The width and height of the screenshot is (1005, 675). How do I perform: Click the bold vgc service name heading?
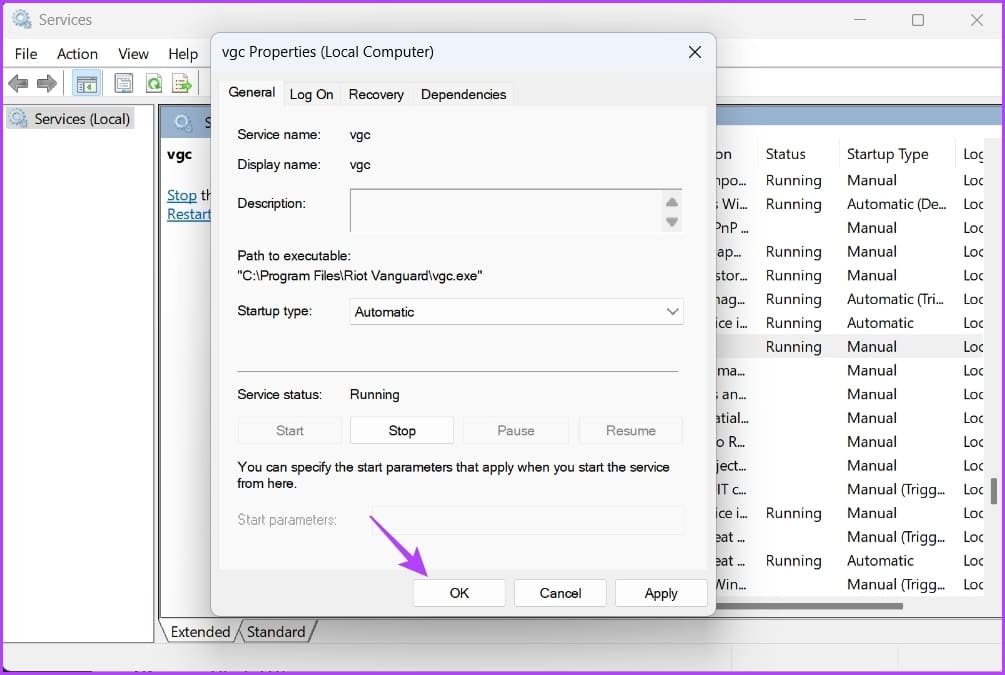(179, 154)
